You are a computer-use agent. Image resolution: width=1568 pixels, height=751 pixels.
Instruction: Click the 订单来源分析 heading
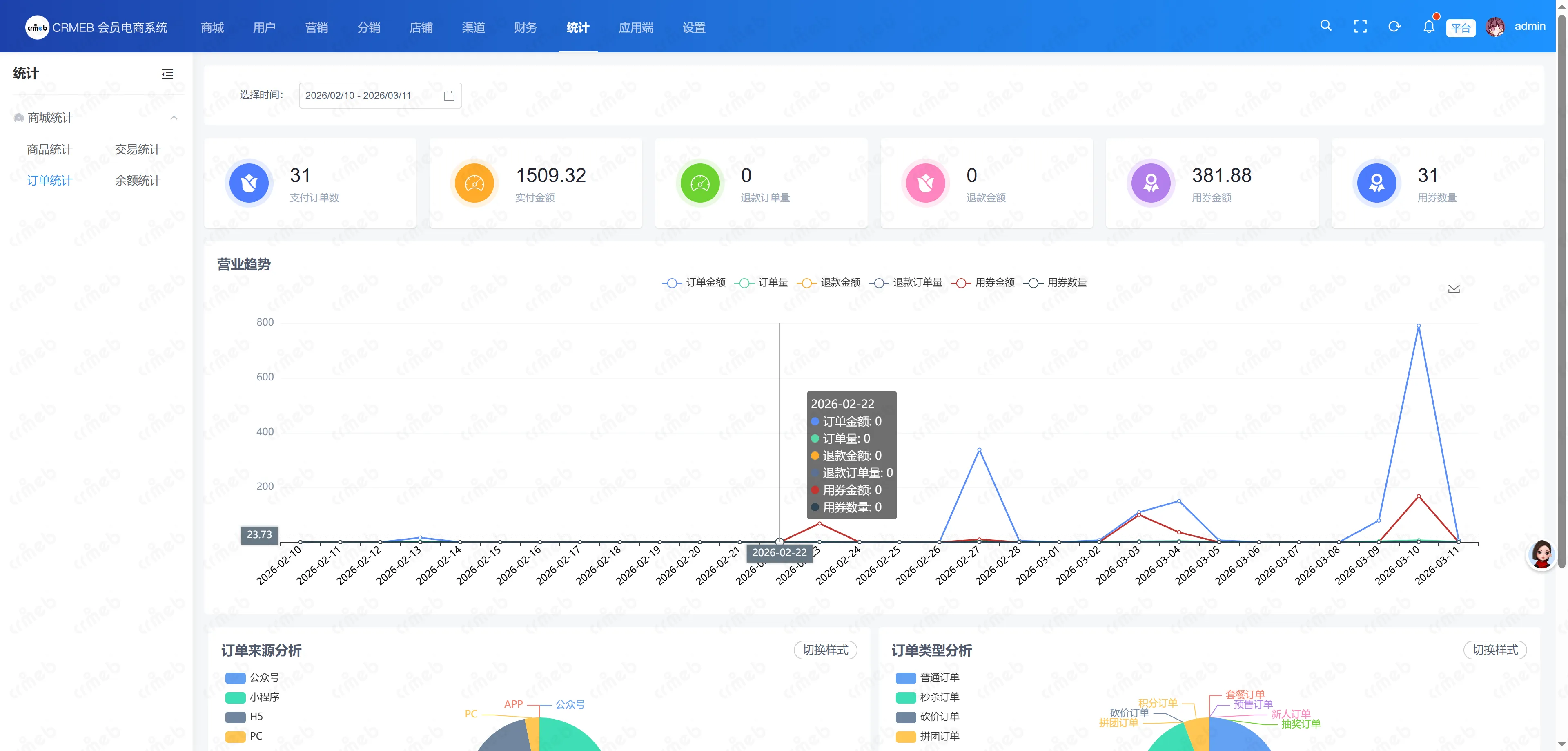(261, 650)
